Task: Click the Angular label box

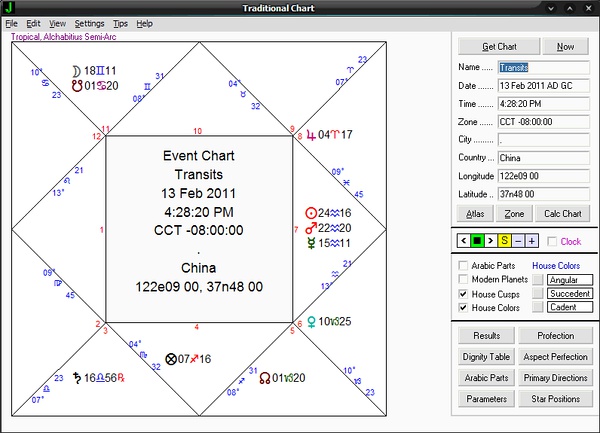Action: [570, 280]
